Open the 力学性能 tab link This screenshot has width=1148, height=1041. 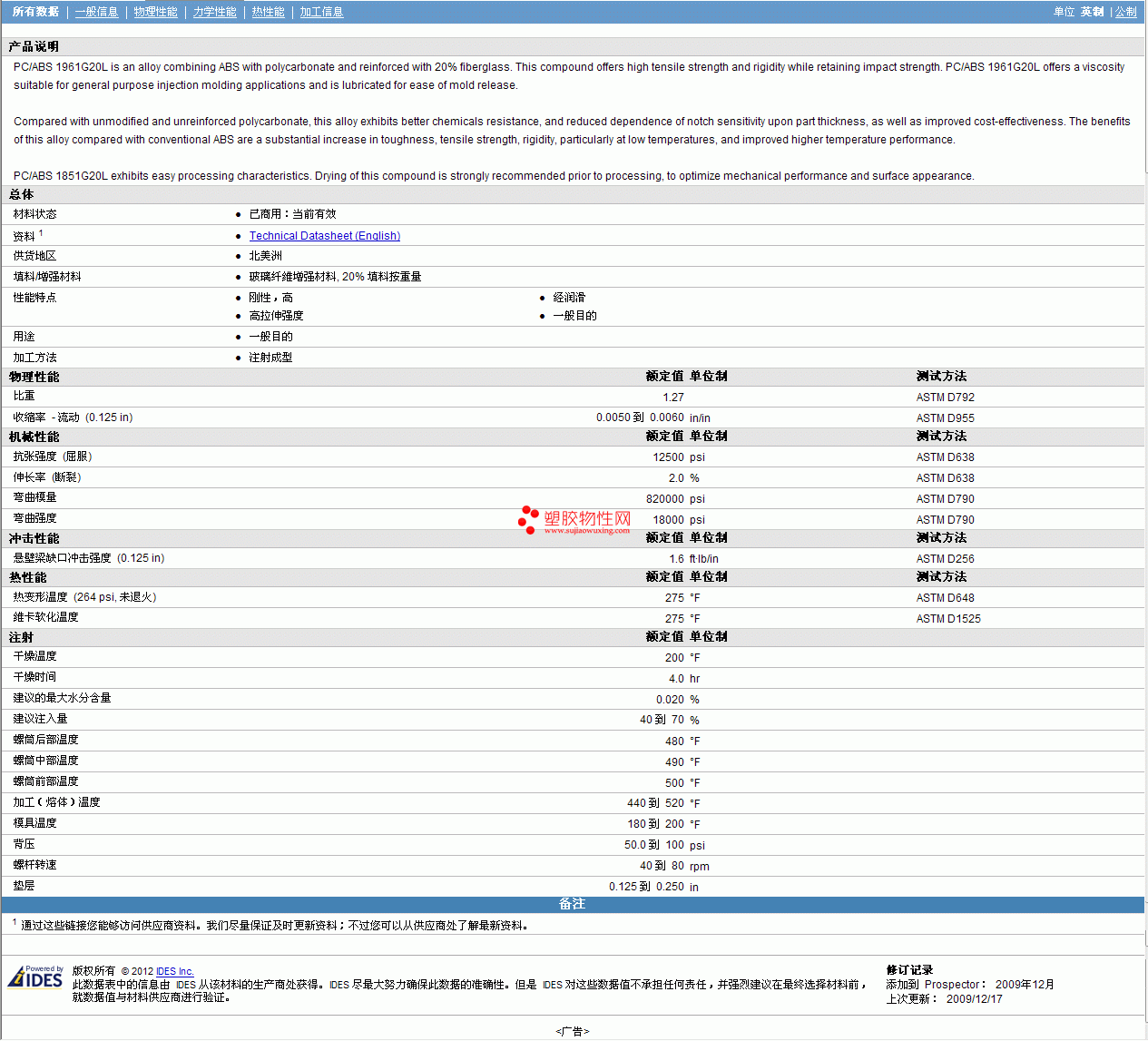point(214,12)
